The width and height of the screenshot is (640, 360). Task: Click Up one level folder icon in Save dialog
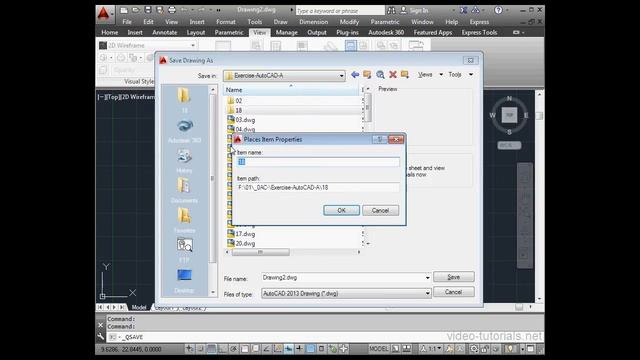pos(367,74)
